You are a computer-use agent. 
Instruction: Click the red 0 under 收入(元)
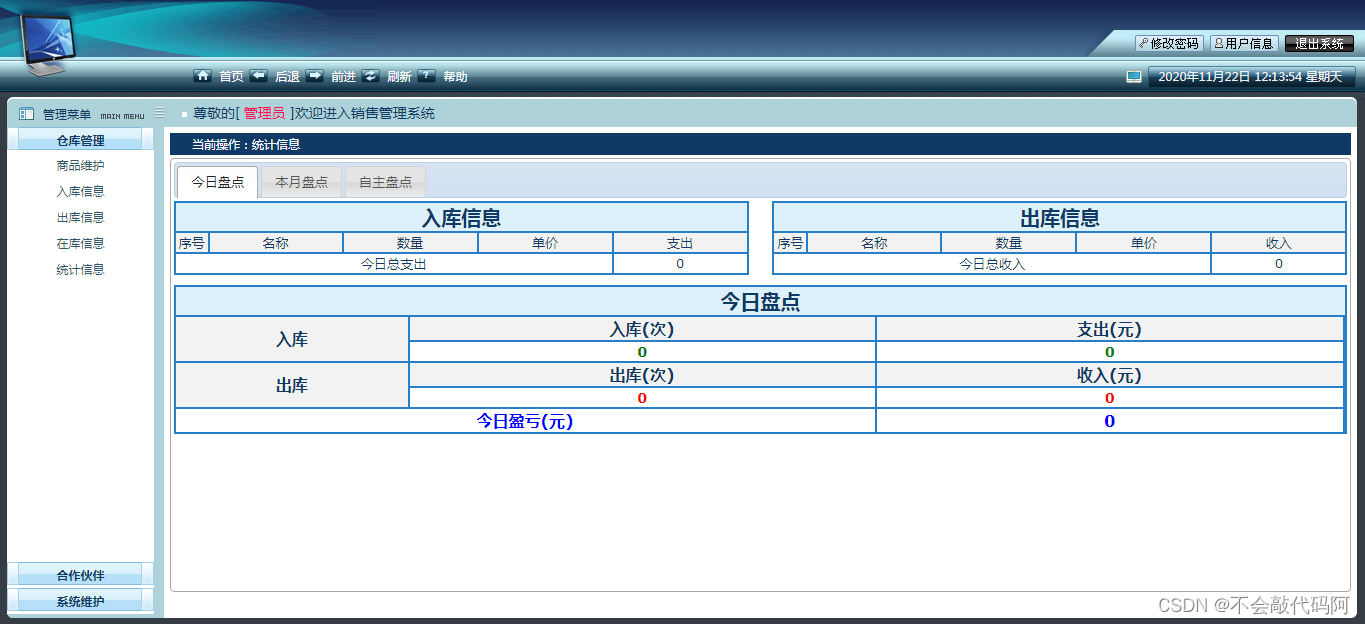click(1109, 398)
